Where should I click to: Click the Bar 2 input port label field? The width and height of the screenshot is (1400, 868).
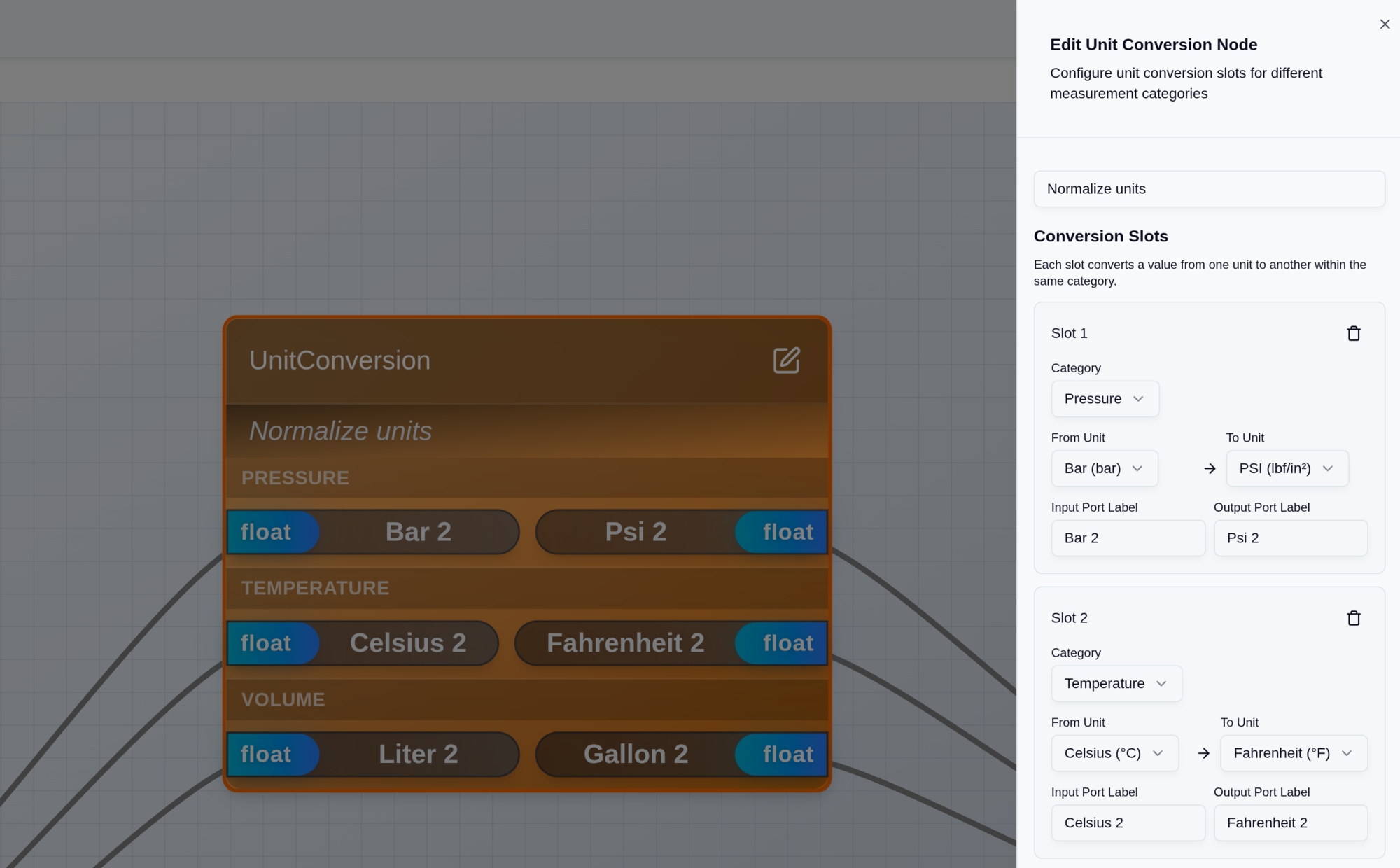pos(1128,538)
